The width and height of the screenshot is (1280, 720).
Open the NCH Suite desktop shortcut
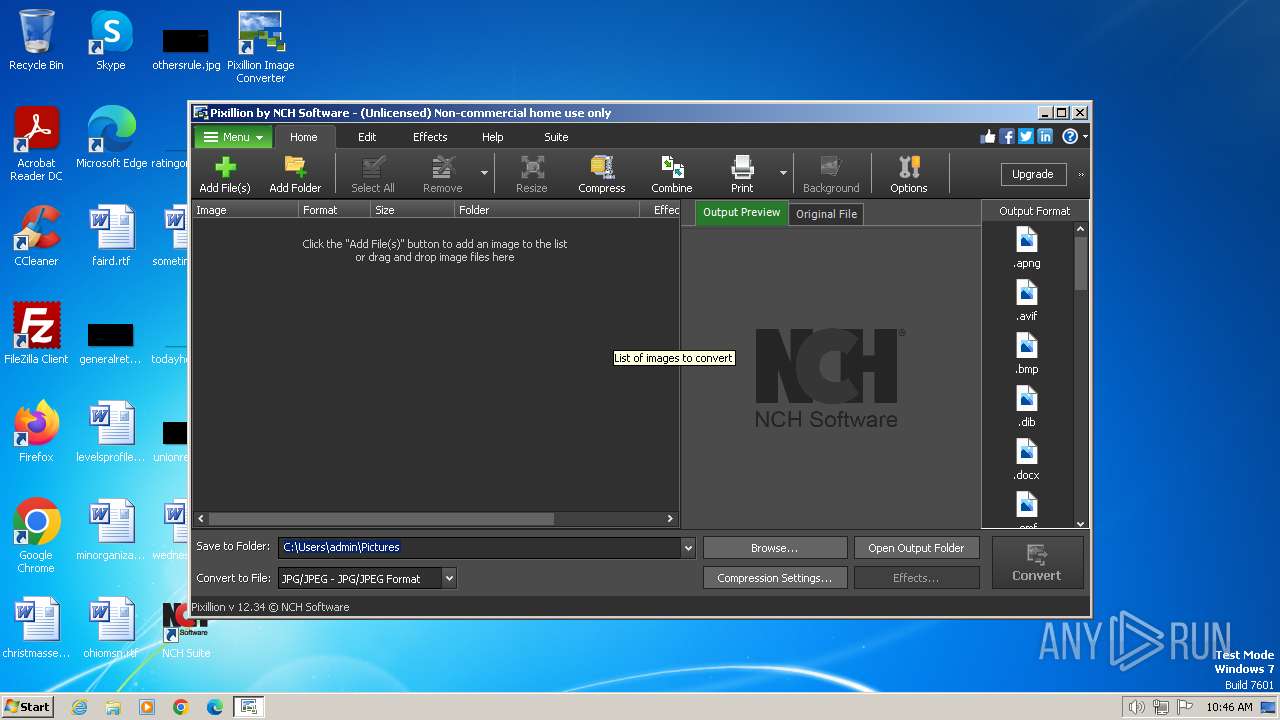point(186,629)
